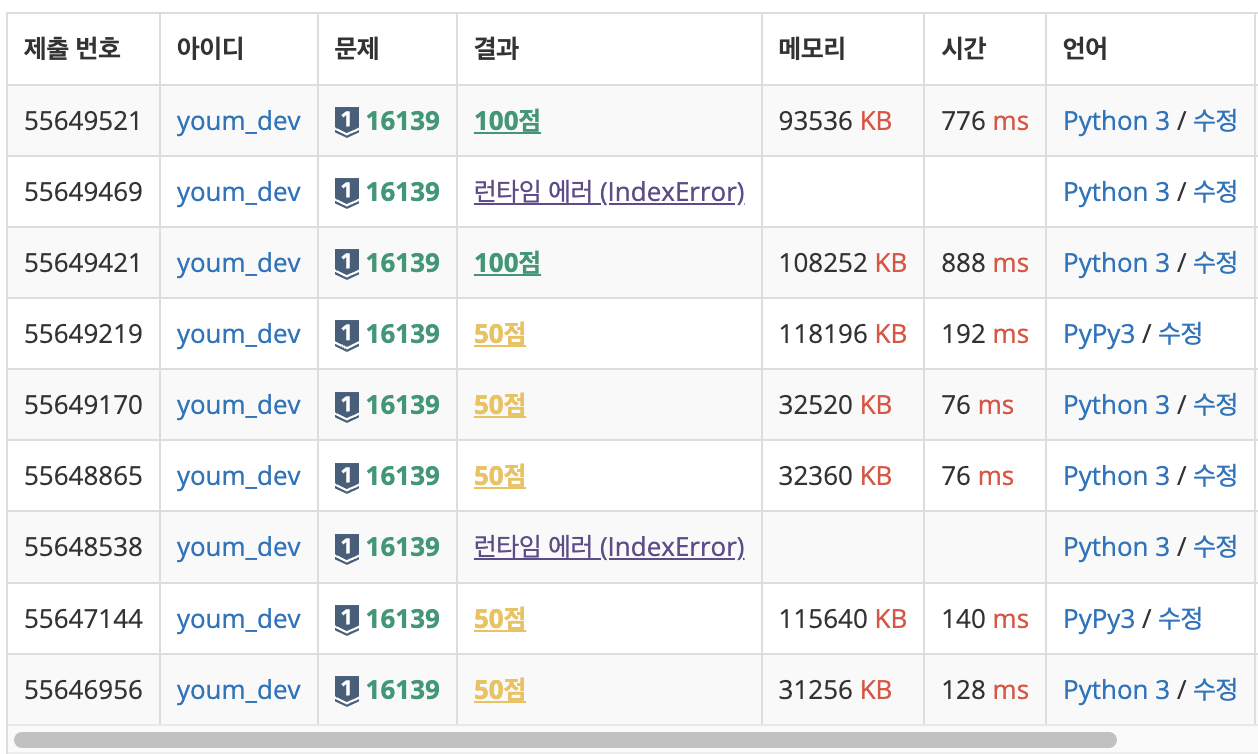Click 수정 link in row 55649170
This screenshot has height=754, width=1258.
(1216, 405)
